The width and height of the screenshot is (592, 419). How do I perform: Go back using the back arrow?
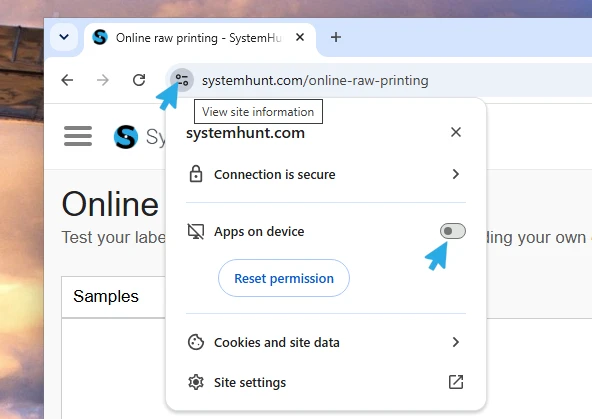click(x=67, y=80)
